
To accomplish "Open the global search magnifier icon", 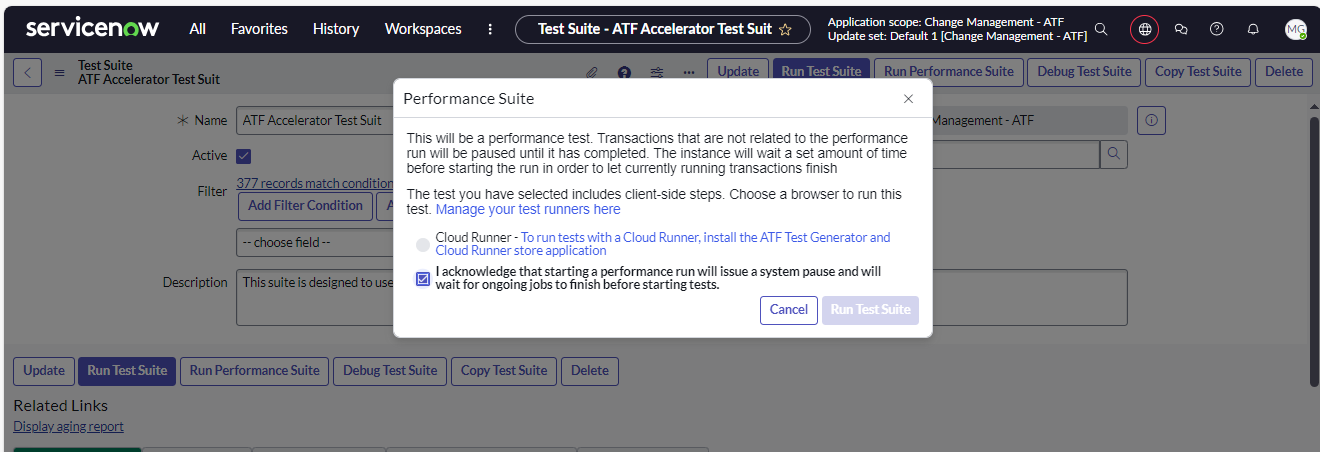I will point(1101,29).
